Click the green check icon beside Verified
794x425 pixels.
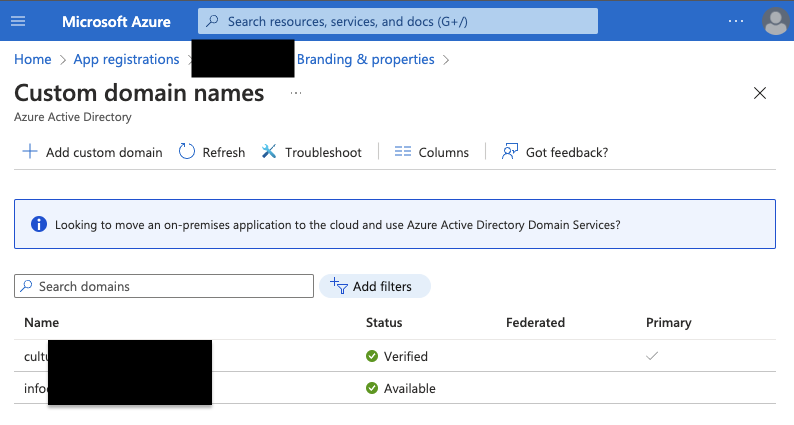(372, 356)
